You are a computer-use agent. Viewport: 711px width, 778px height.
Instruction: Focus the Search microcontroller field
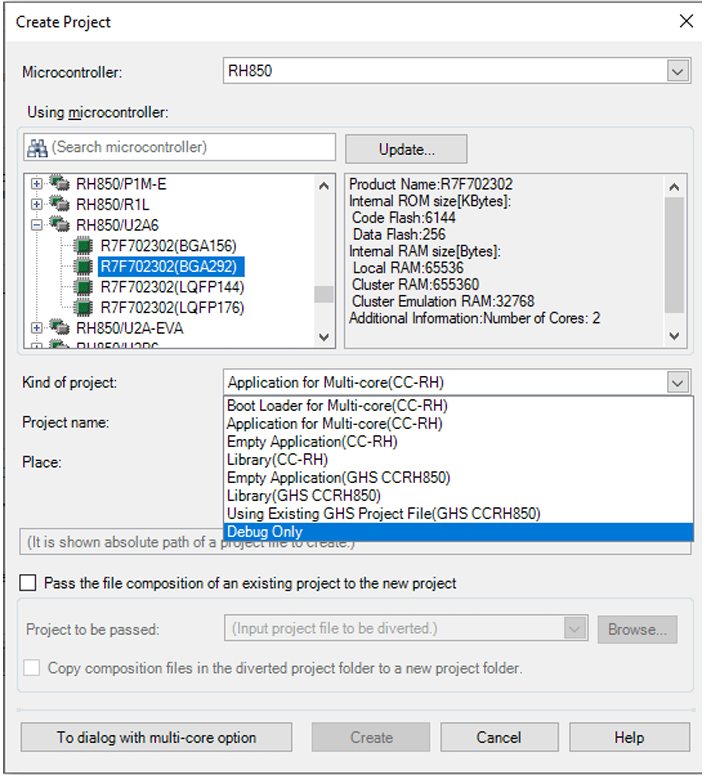190,147
